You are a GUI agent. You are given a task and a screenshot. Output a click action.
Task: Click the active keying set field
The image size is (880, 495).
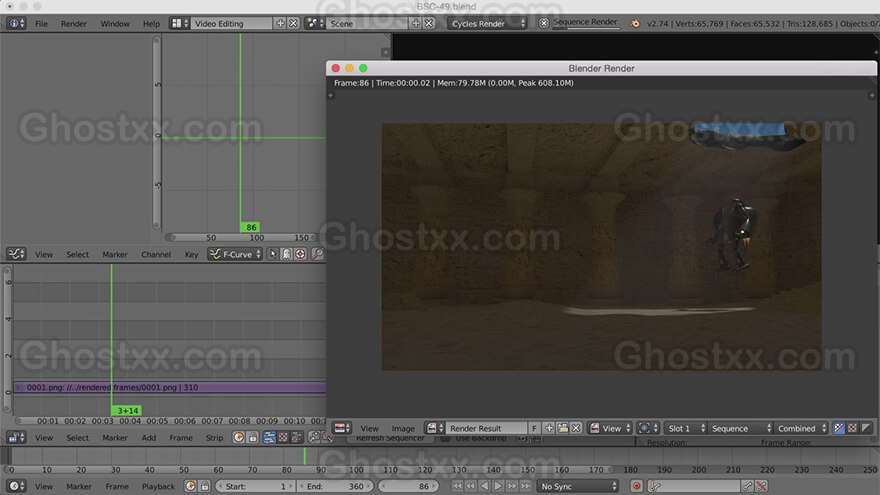(694, 486)
